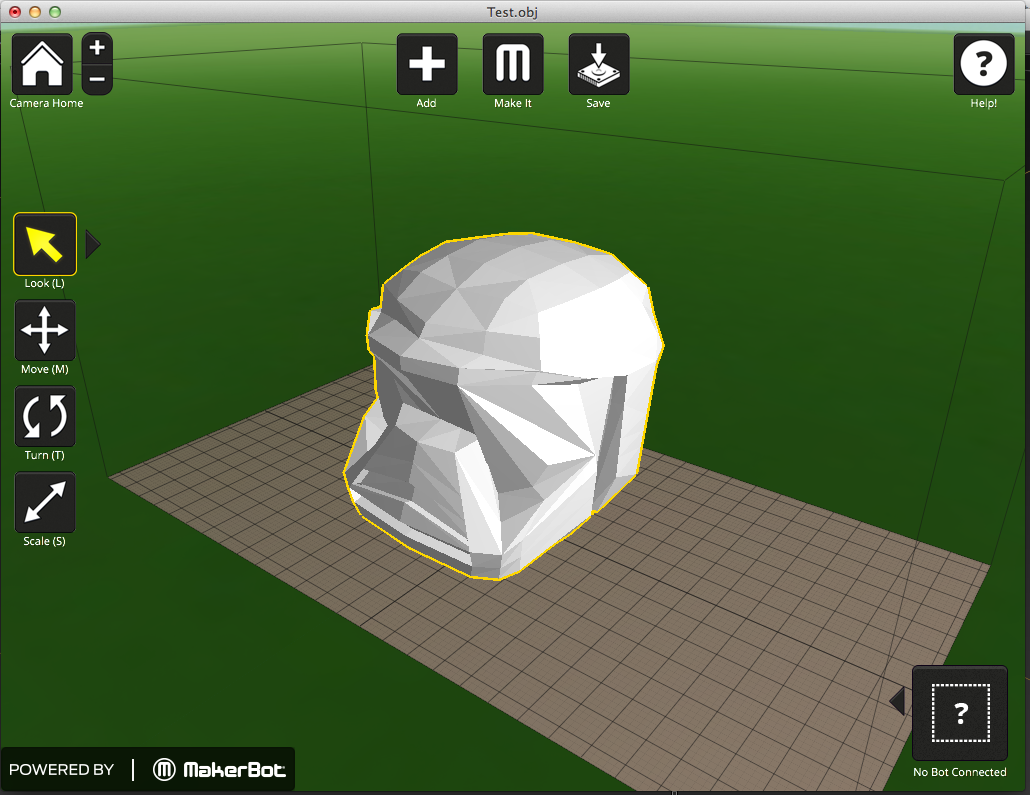Add a new model with Add icon

coord(427,64)
